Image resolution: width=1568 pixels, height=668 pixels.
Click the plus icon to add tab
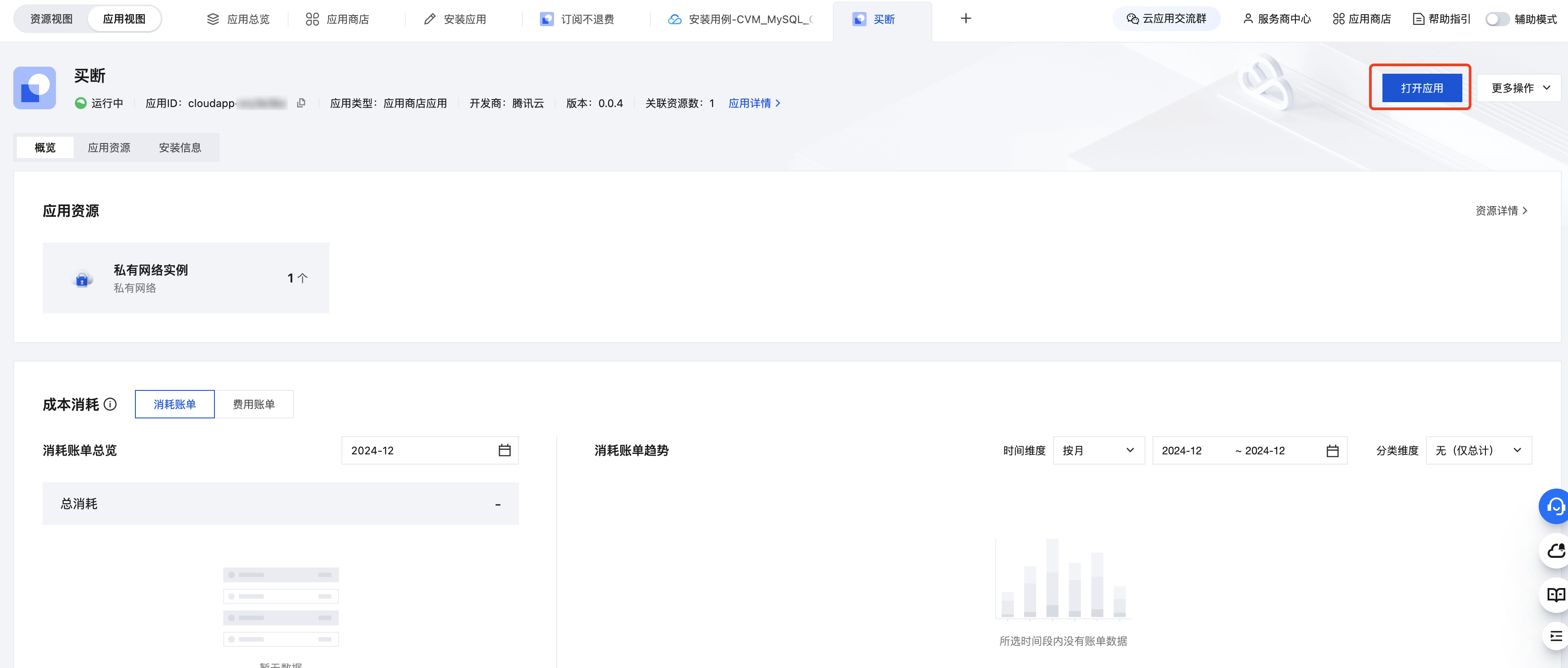pos(966,19)
